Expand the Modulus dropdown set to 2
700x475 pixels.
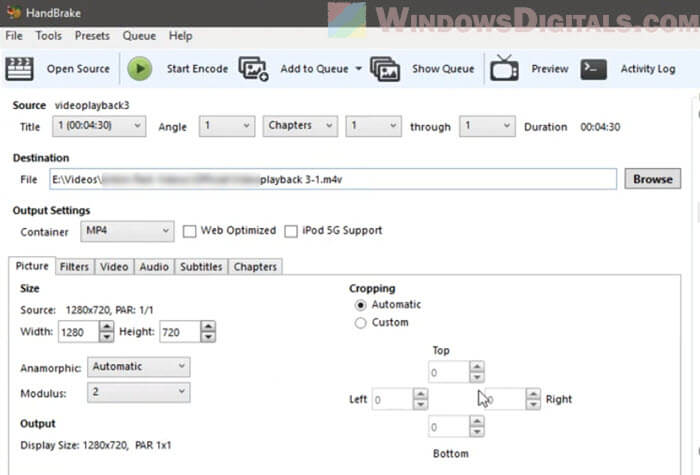point(138,392)
